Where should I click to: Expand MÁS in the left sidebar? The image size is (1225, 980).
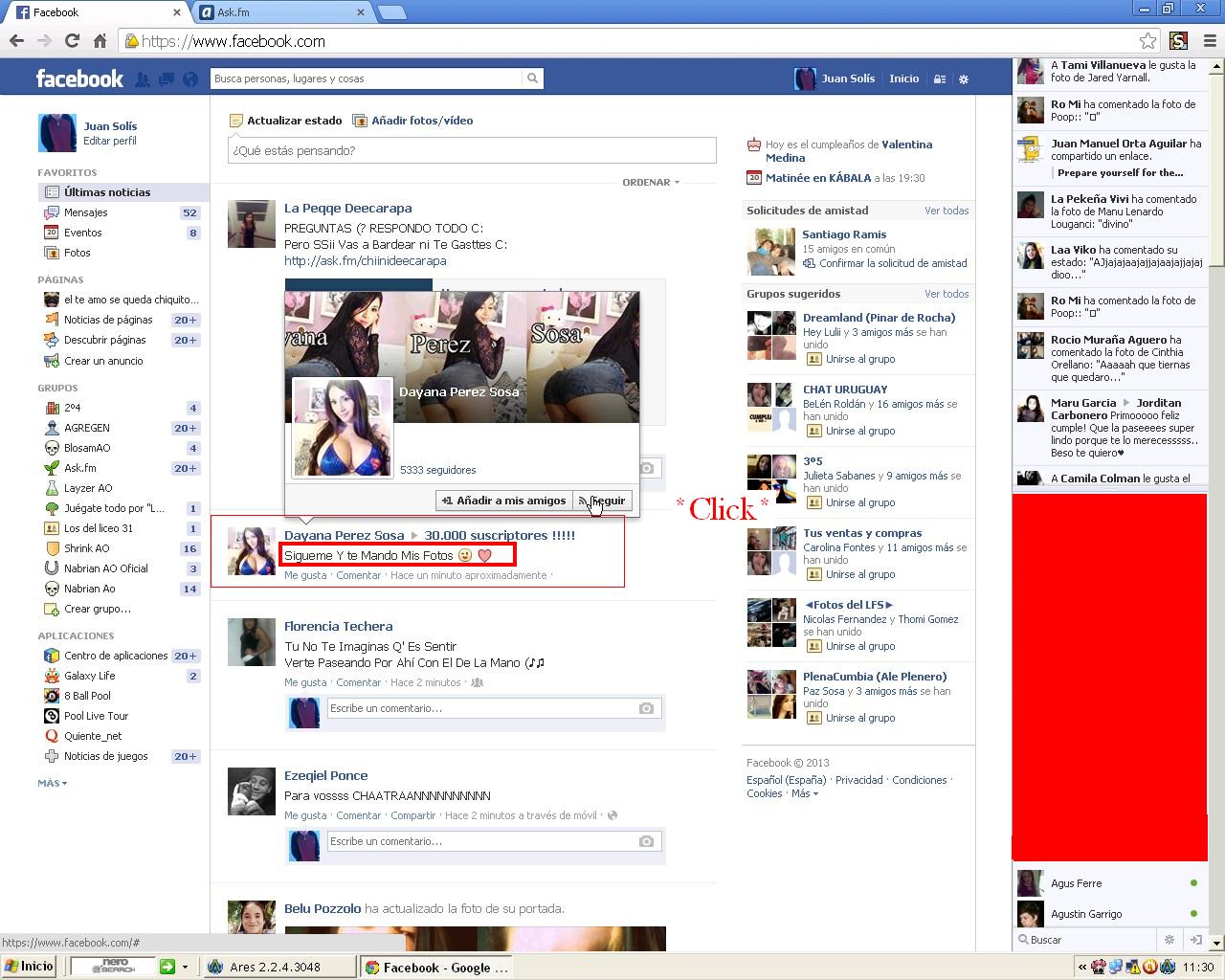[52, 783]
